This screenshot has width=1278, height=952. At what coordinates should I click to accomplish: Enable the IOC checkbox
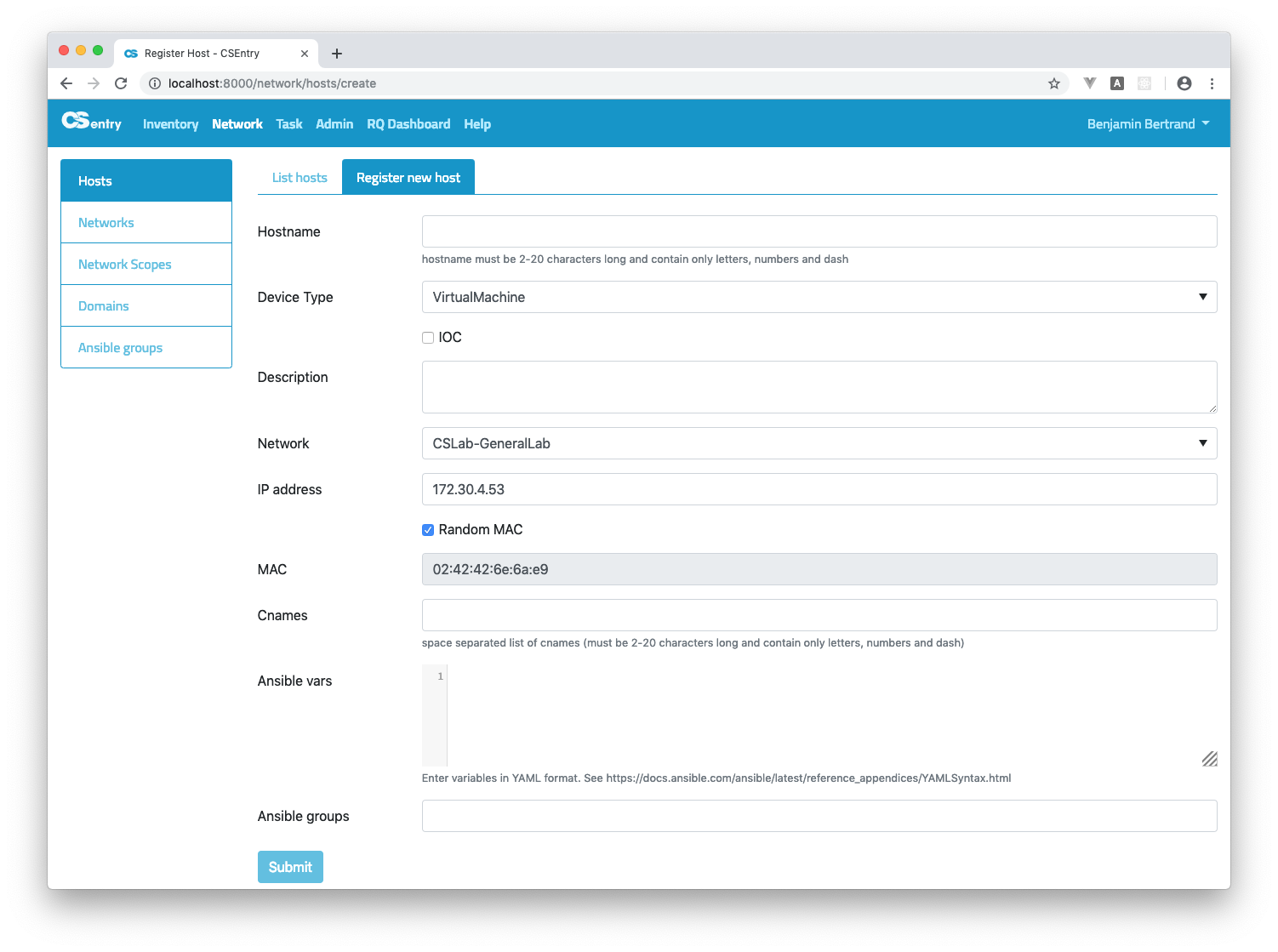(428, 338)
